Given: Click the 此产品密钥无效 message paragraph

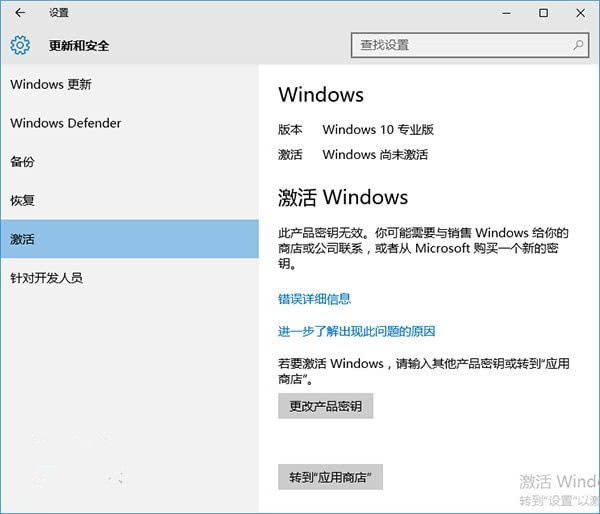Looking at the screenshot, I should (x=423, y=248).
